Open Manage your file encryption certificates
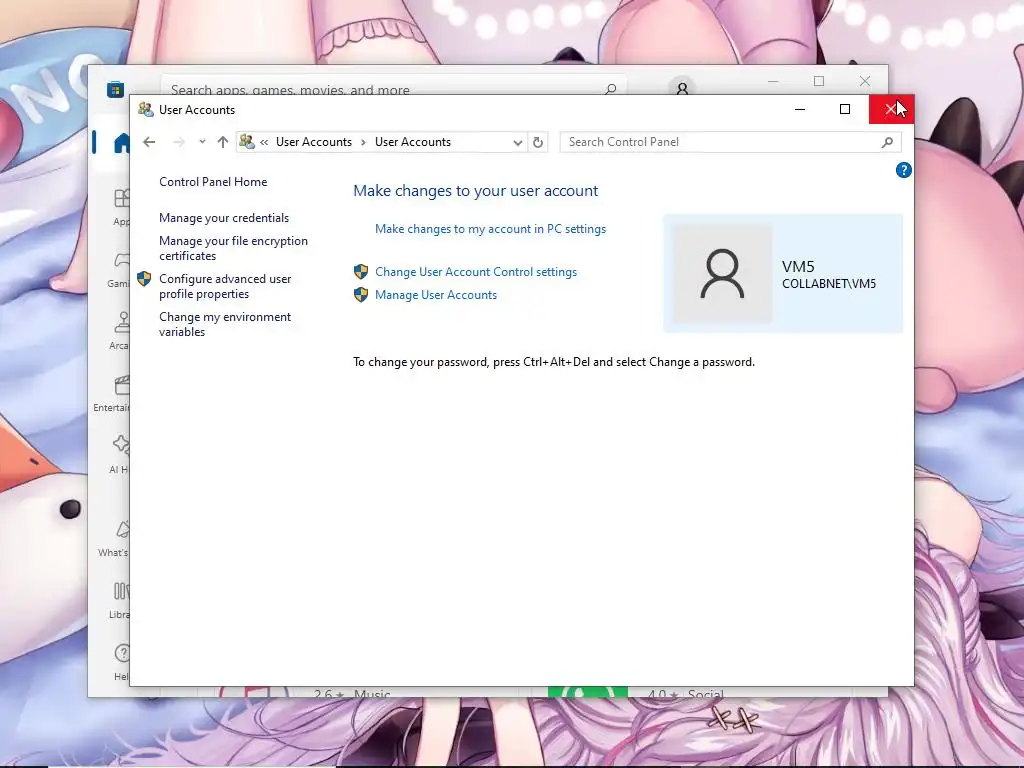This screenshot has height=768, width=1024. coord(233,248)
